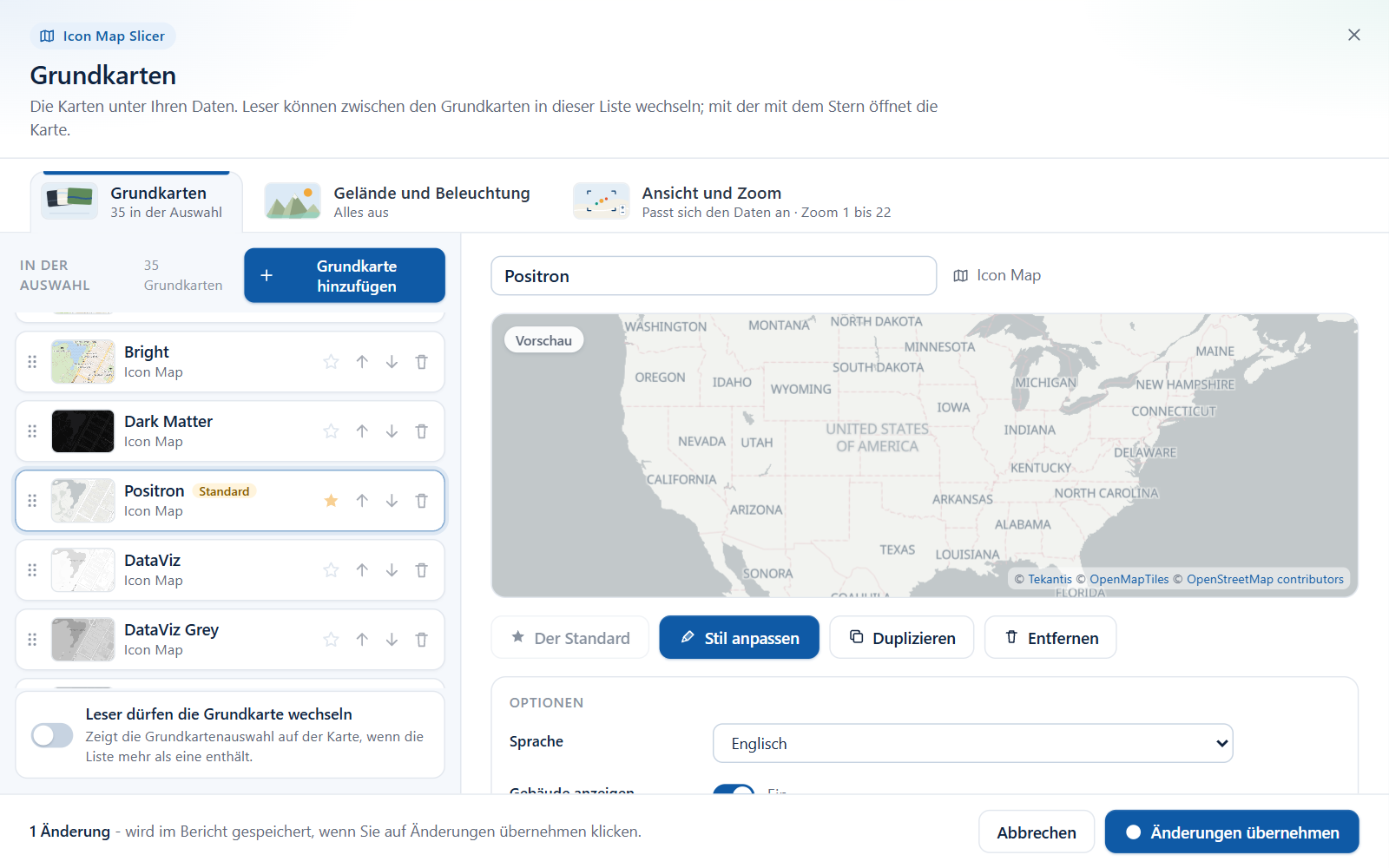Move DataViz up with the arrow icon
The height and width of the screenshot is (868, 1389).
tap(362, 570)
